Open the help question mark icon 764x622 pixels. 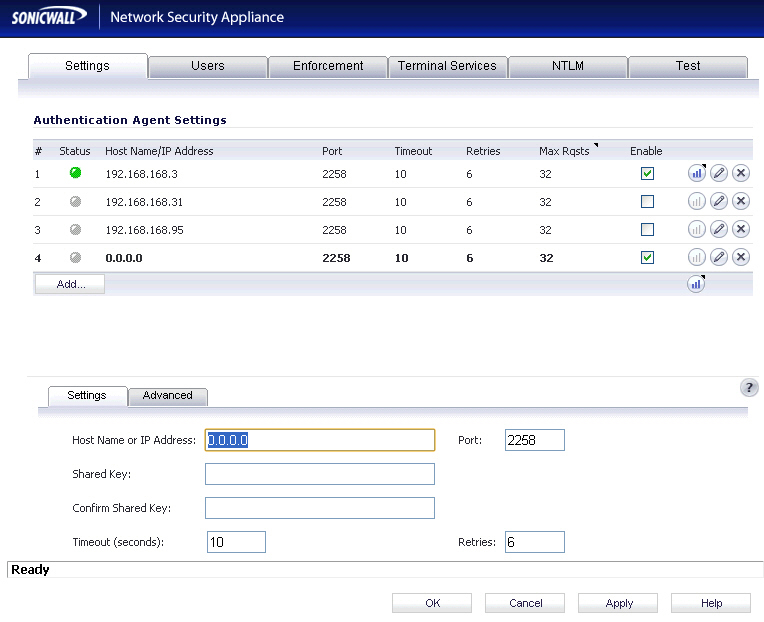click(x=748, y=388)
